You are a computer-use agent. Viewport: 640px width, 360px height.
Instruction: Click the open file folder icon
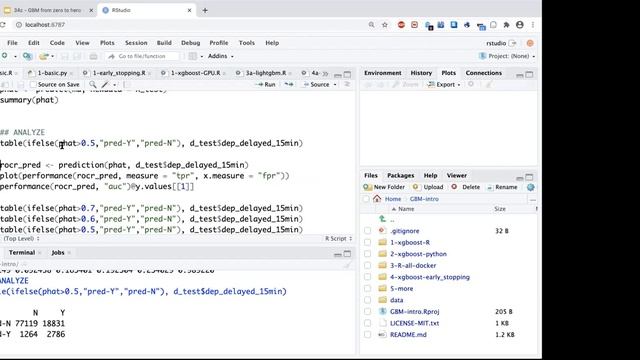[x=44, y=56]
